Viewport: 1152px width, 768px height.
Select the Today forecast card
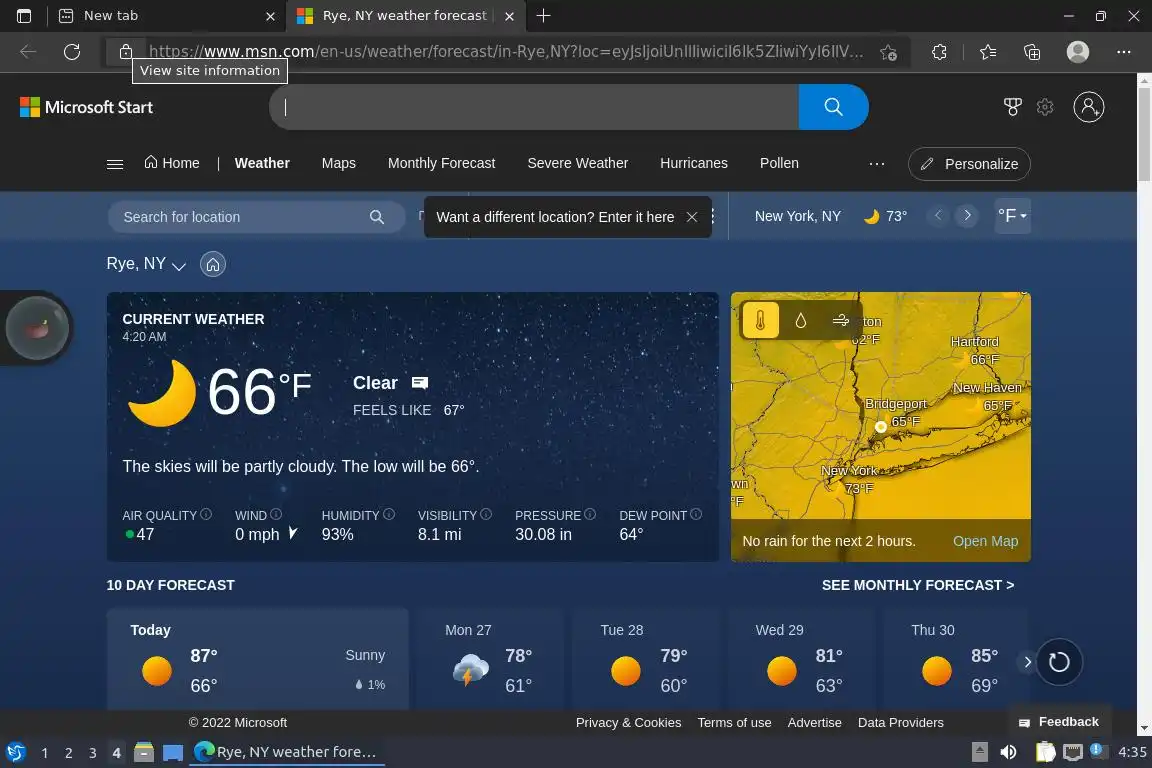[257, 658]
